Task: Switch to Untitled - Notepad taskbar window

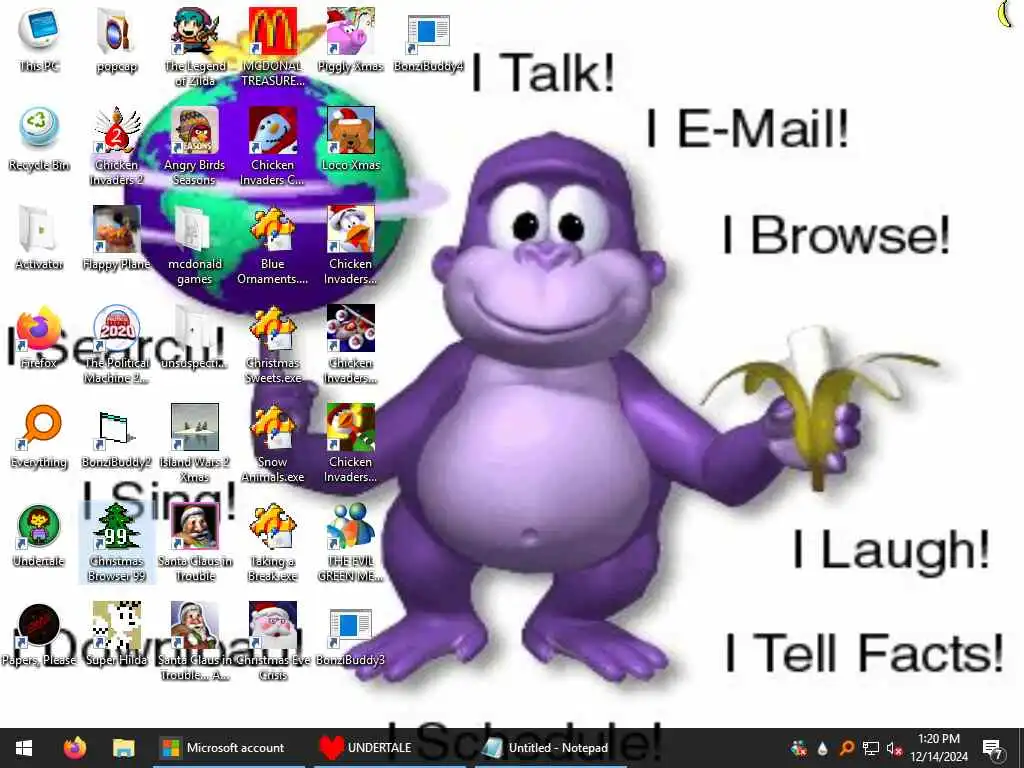Action: pyautogui.click(x=551, y=748)
